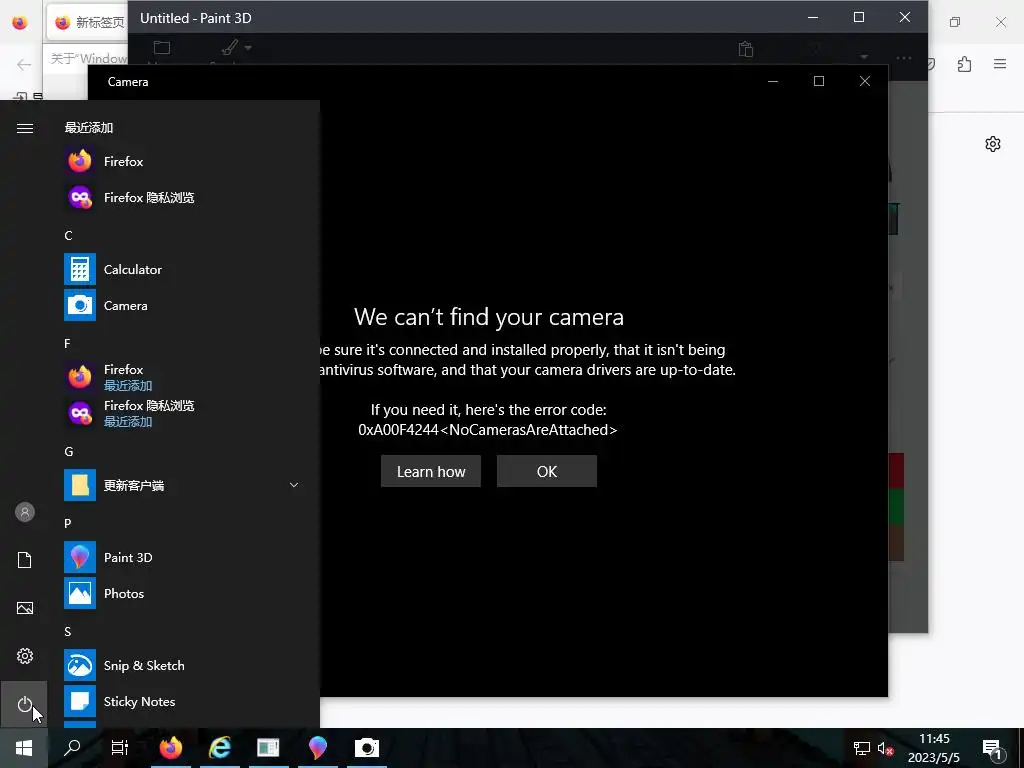
Task: Click Paint 3D paste clipboard icon
Action: tap(746, 49)
